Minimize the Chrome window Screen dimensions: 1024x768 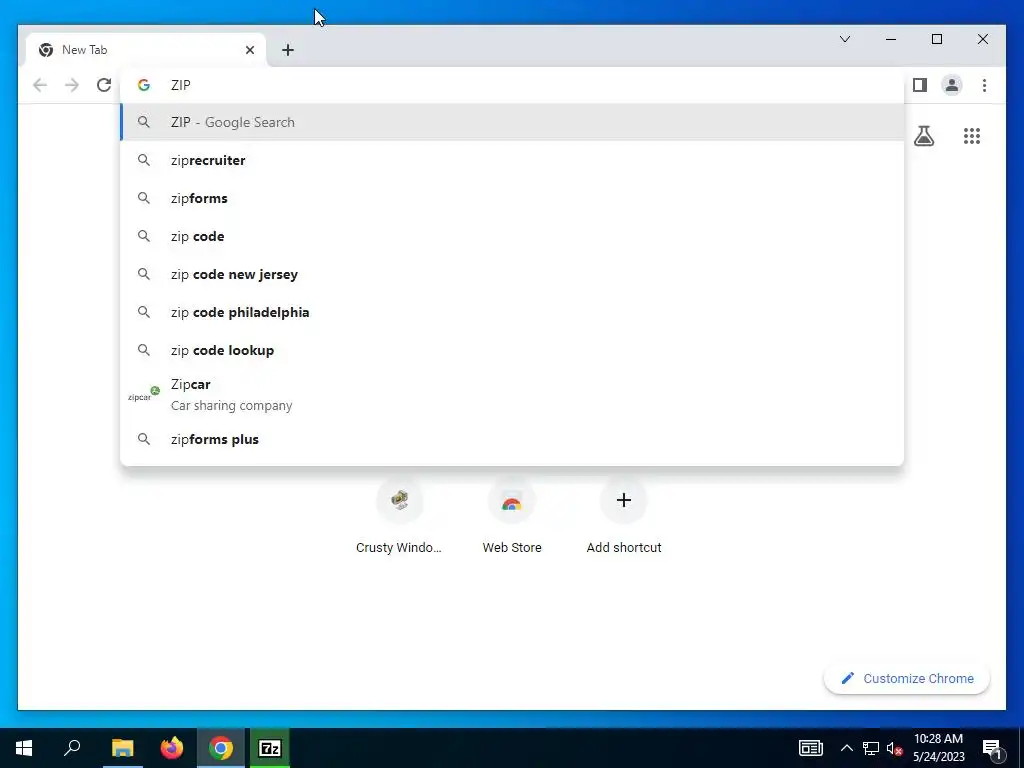coord(890,39)
